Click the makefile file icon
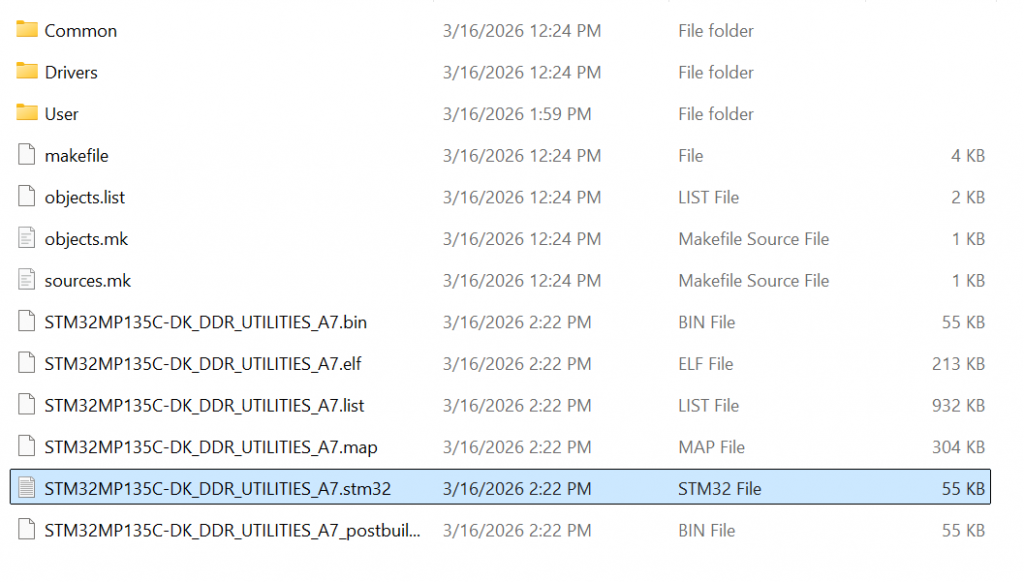The height and width of the screenshot is (582, 1024). [27, 156]
